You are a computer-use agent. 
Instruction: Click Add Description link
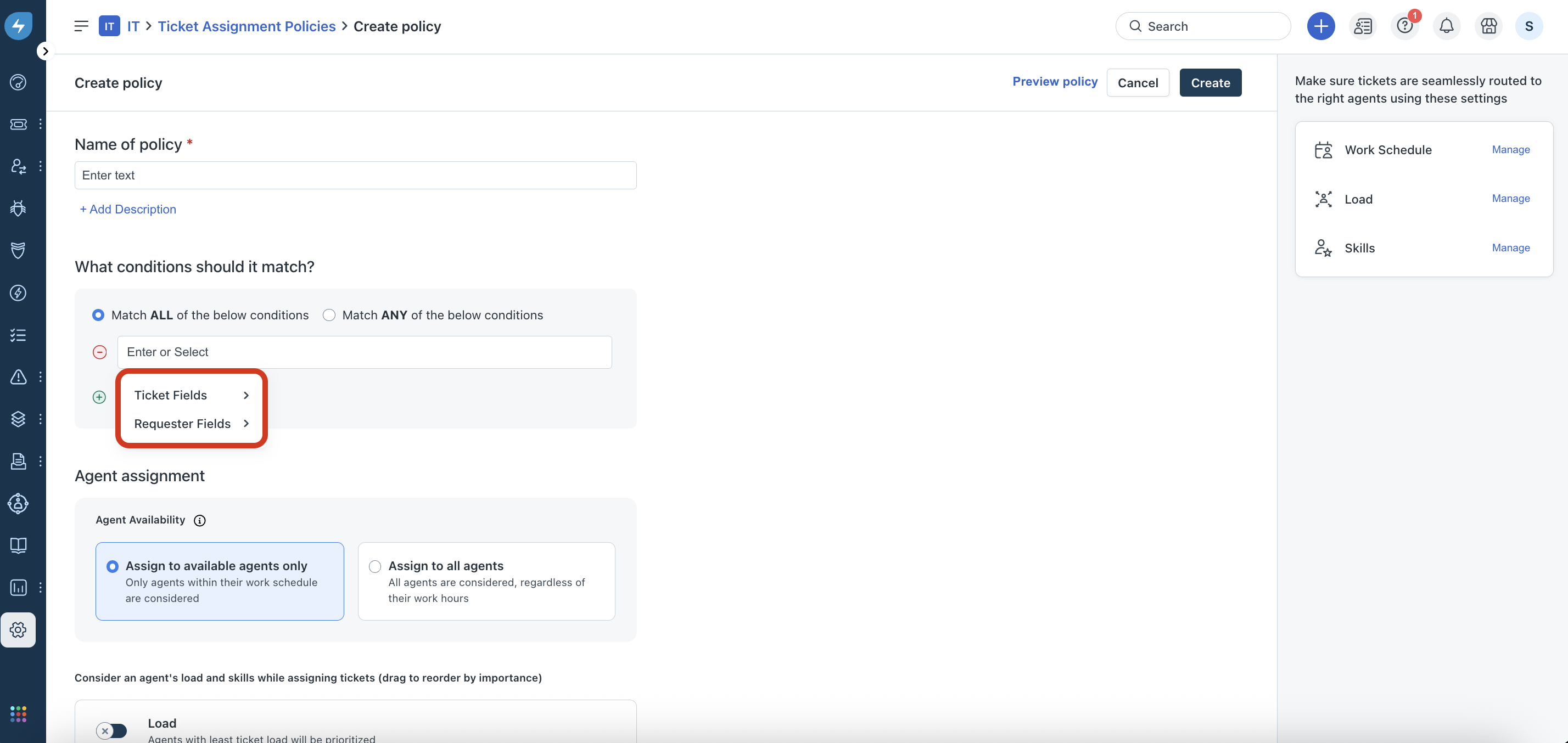tap(128, 209)
